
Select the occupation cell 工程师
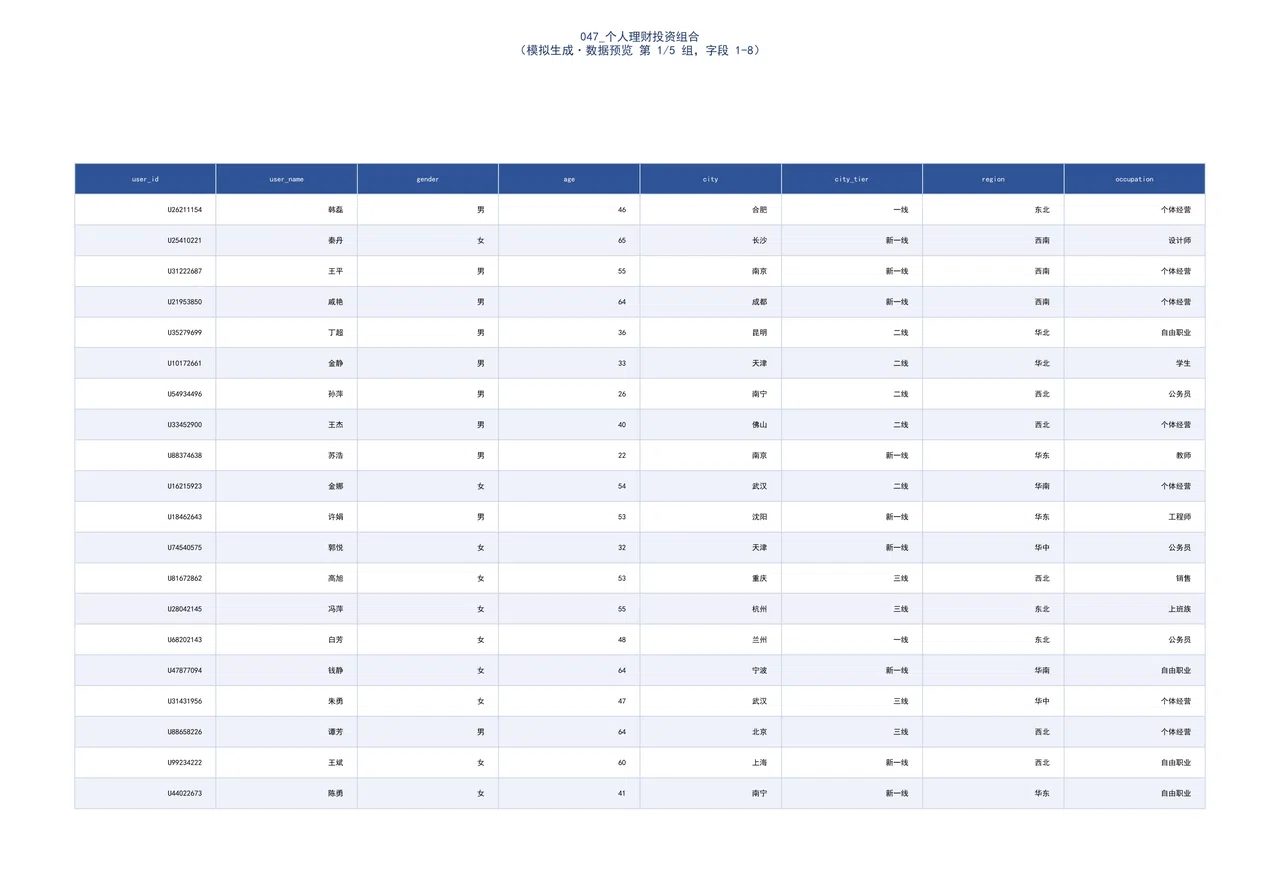1135,517
